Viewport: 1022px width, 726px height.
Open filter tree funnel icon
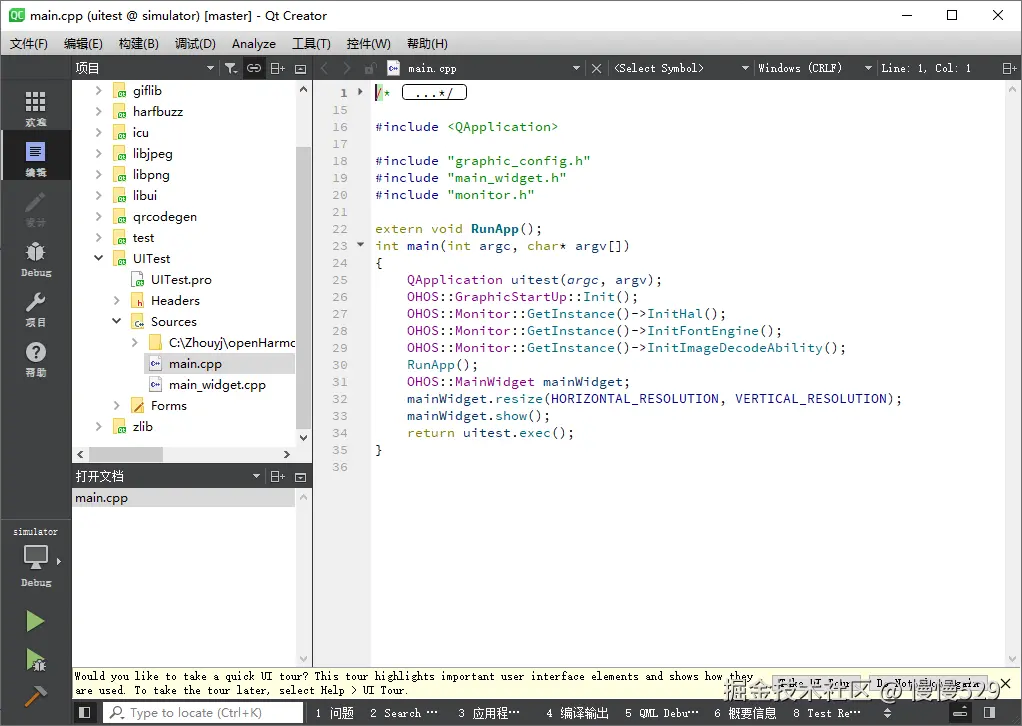[x=231, y=68]
